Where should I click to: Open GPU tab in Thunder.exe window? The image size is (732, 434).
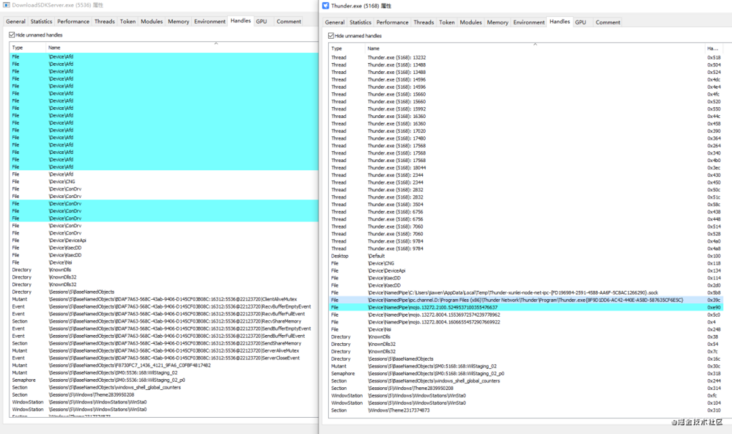[581, 22]
